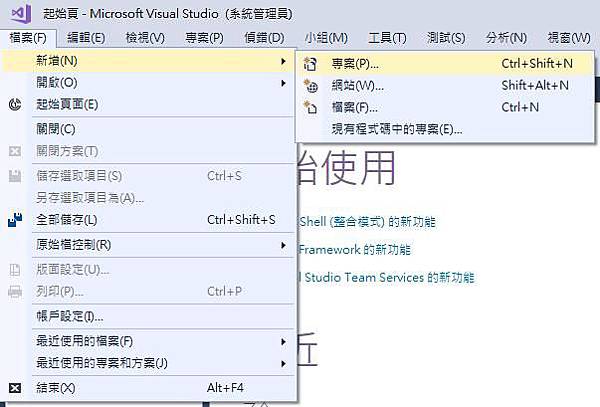Open the 編輯(E) menu
600x407 pixels.
coord(86,38)
